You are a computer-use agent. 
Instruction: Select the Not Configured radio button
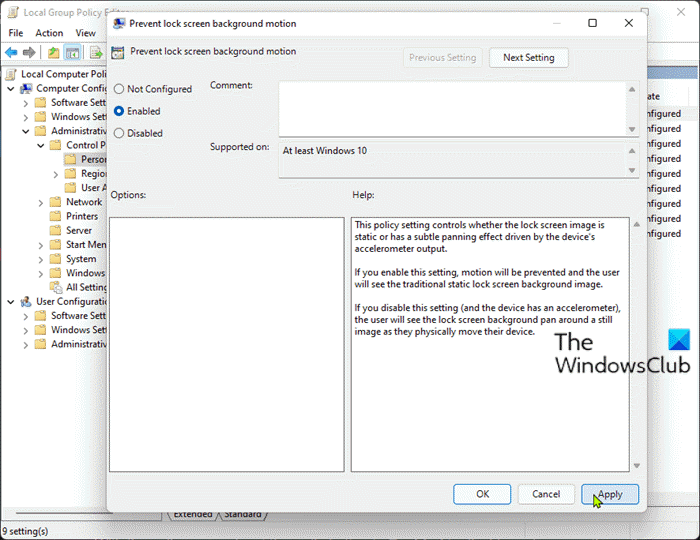(119, 89)
